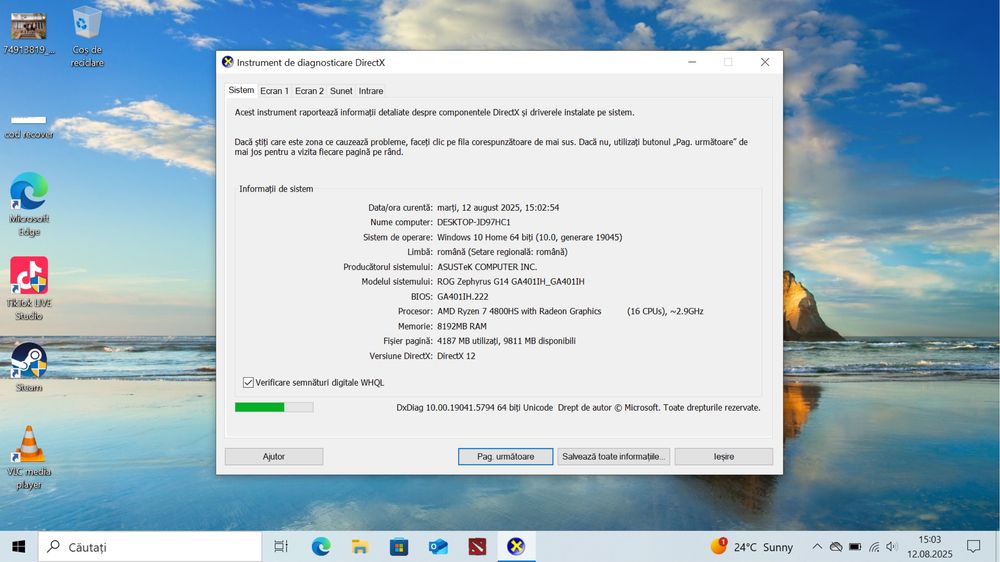This screenshot has height=562, width=1000.
Task: Click the ASUSTeK COMPUTER INC. manufacturer text
Action: coord(487,267)
